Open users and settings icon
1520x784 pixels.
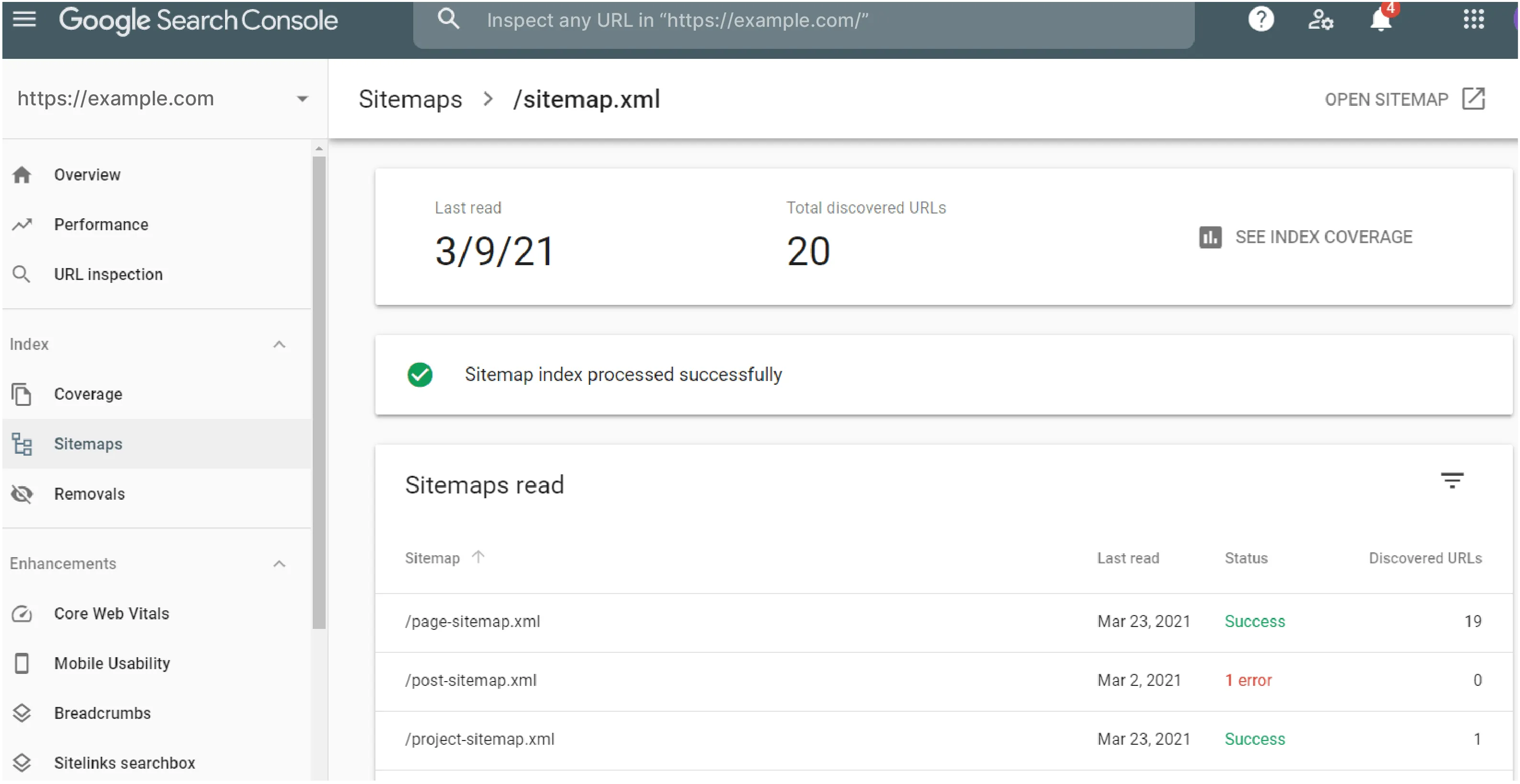point(1320,20)
